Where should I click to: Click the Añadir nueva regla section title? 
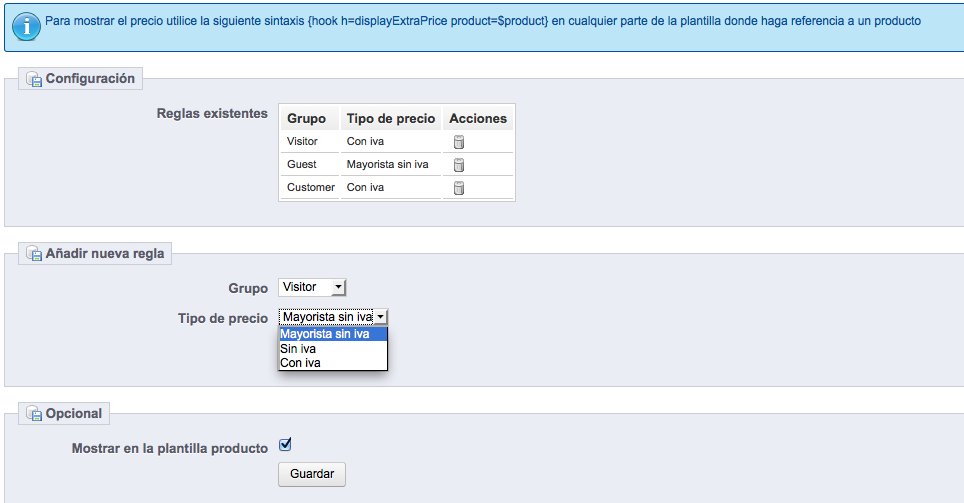pyautogui.click(x=105, y=253)
